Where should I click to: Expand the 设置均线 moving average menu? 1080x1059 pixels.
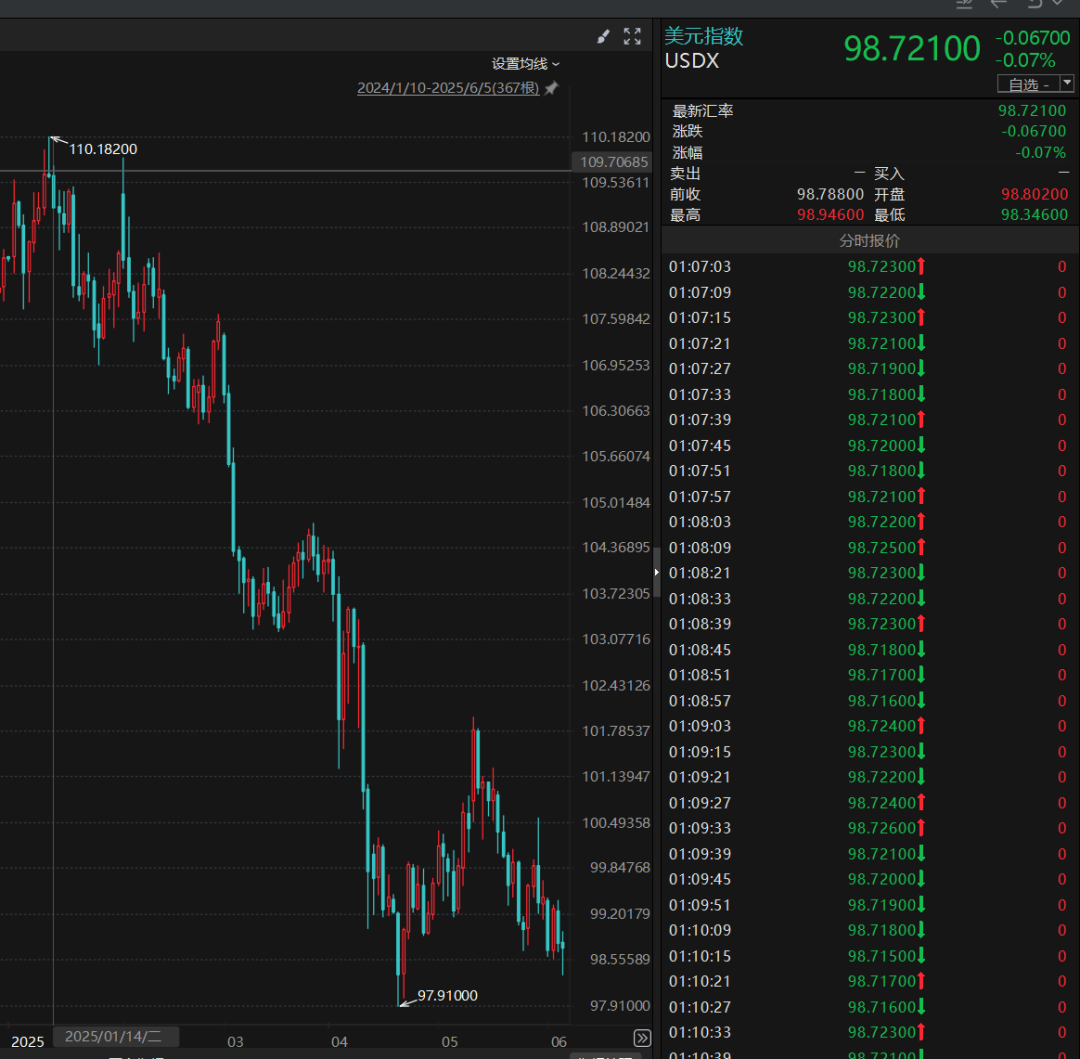click(x=526, y=64)
